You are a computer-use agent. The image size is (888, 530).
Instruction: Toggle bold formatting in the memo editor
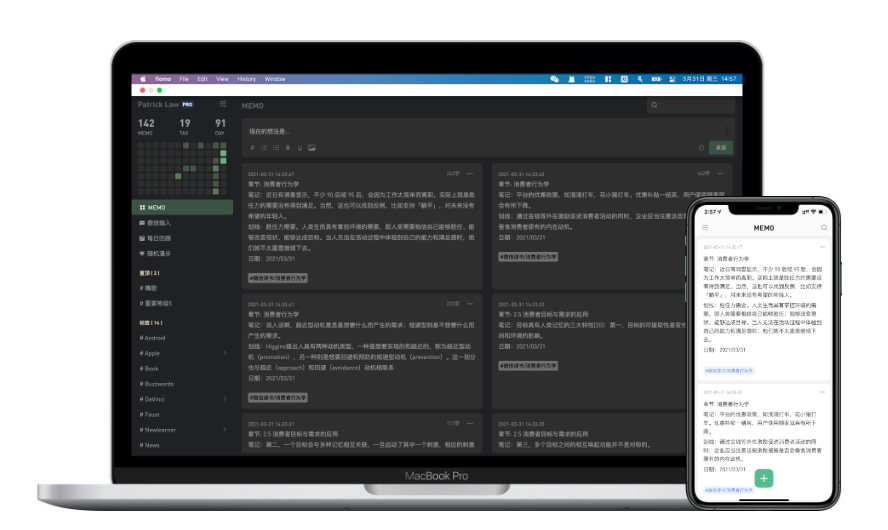[x=288, y=148]
